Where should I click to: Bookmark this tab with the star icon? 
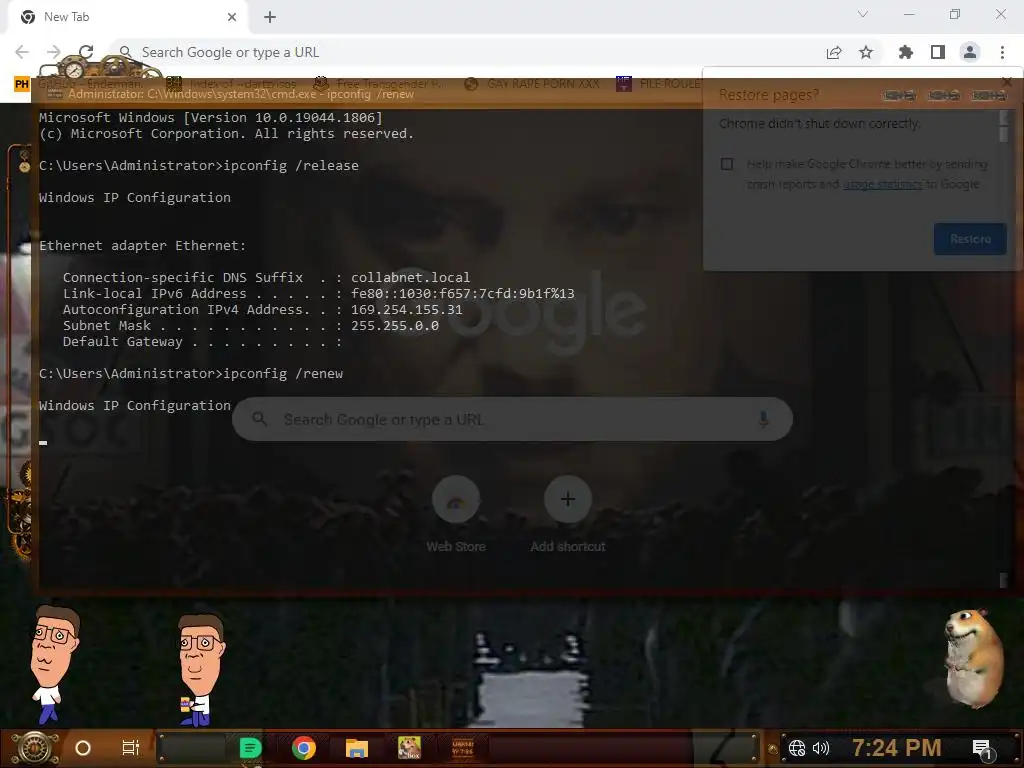click(866, 52)
